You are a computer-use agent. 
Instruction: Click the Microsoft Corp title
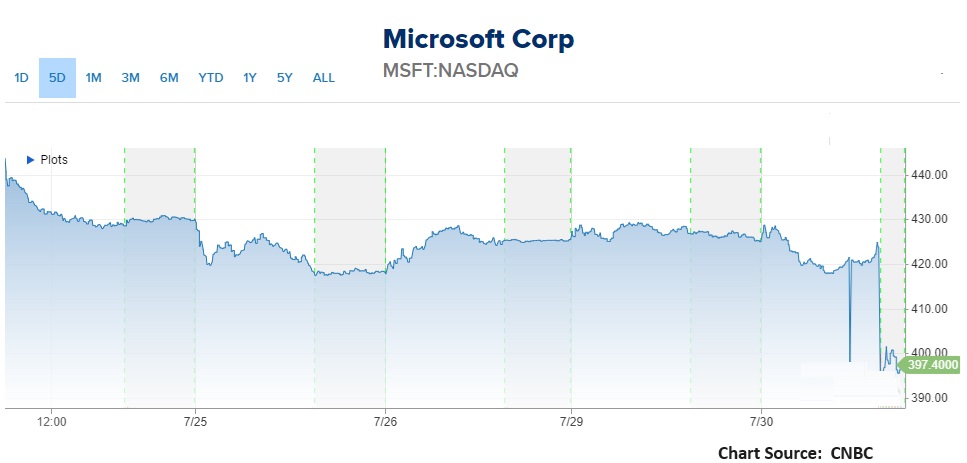click(x=479, y=40)
